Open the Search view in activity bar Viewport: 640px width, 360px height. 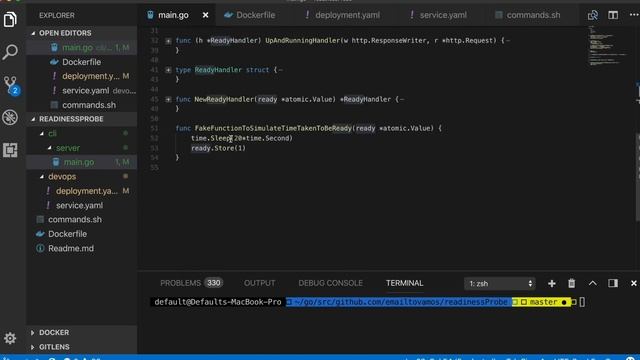pos(10,52)
